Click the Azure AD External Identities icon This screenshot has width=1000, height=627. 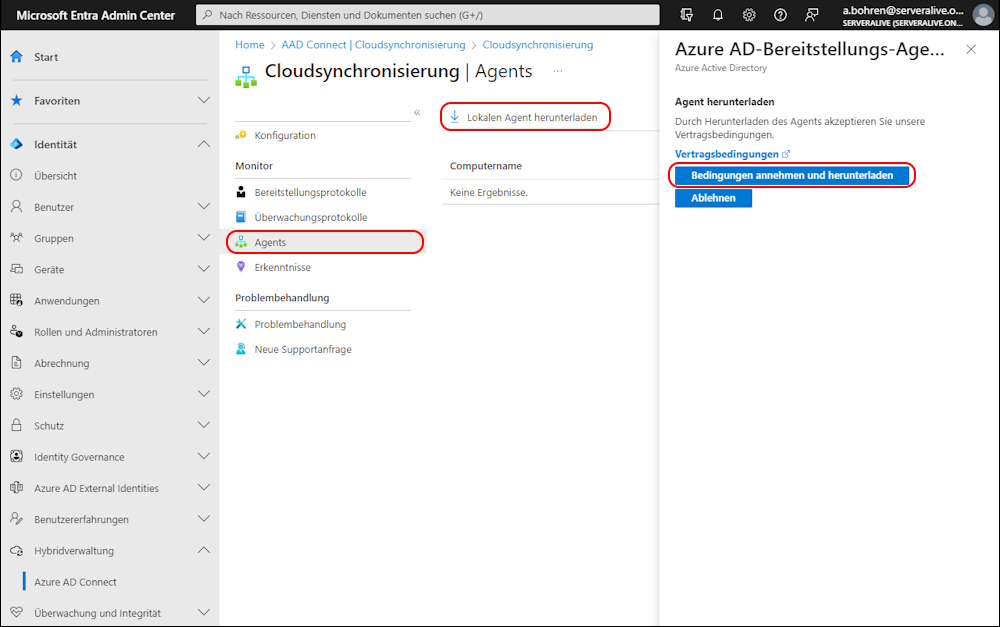[17, 487]
